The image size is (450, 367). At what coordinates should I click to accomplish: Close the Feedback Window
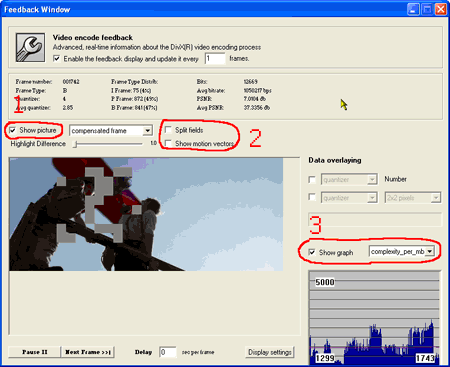441,9
